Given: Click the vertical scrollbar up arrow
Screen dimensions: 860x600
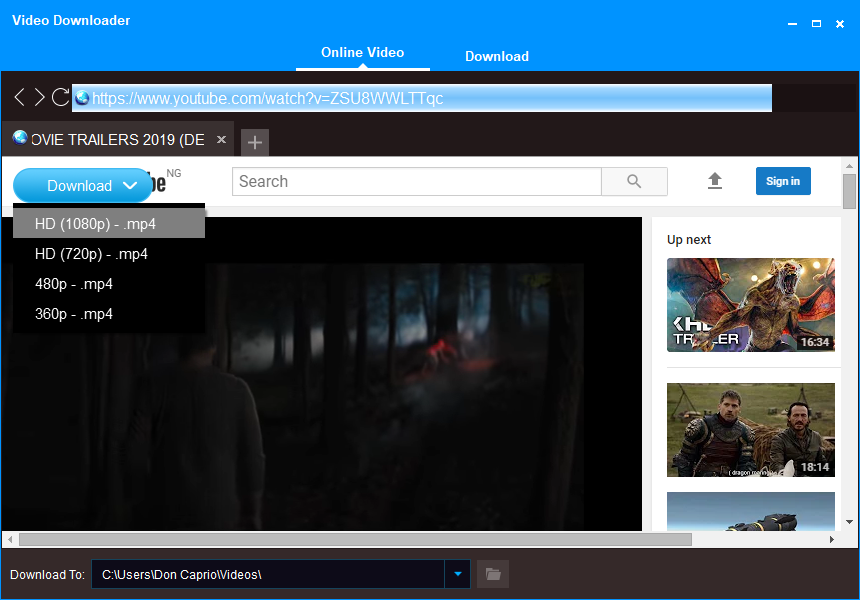Looking at the screenshot, I should (849, 166).
